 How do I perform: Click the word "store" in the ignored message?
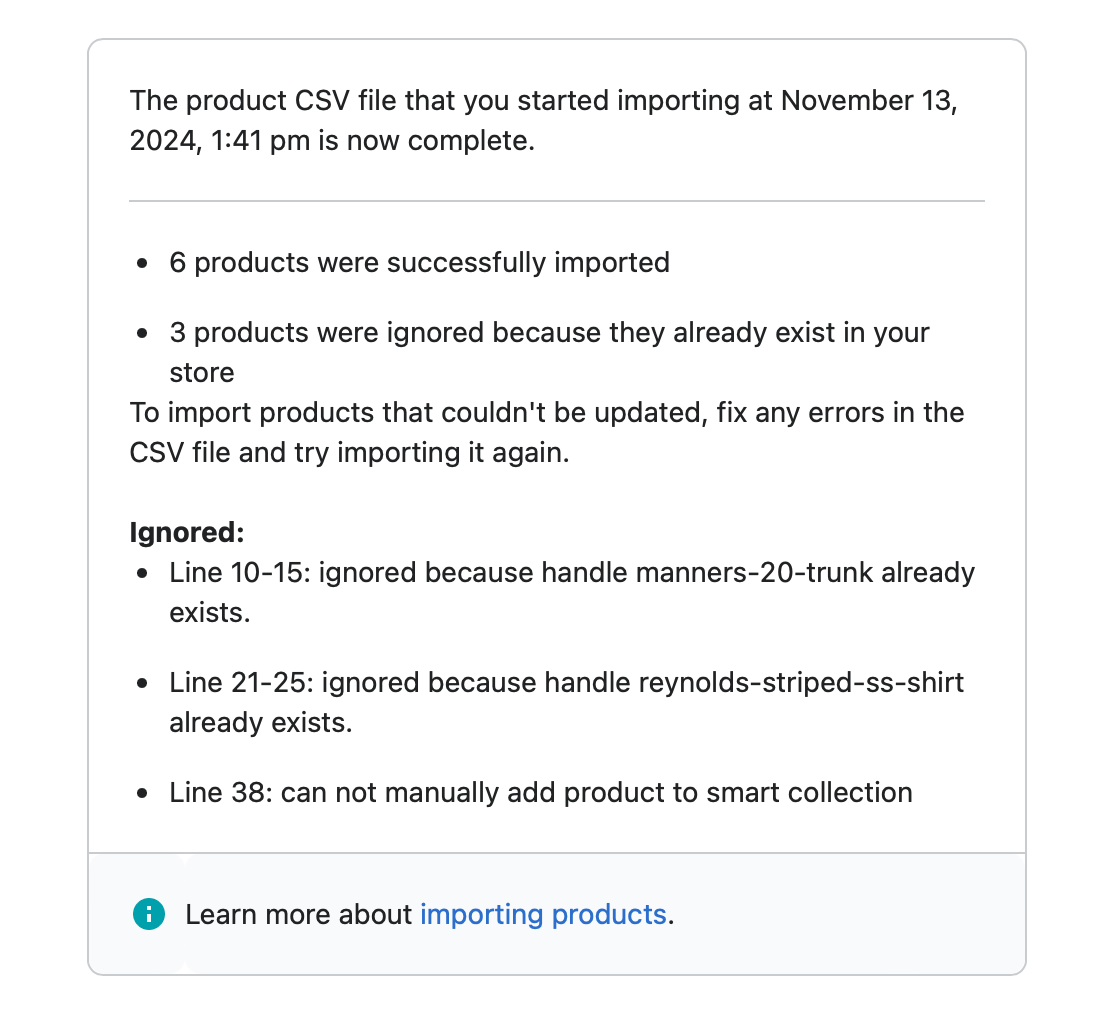tap(202, 372)
